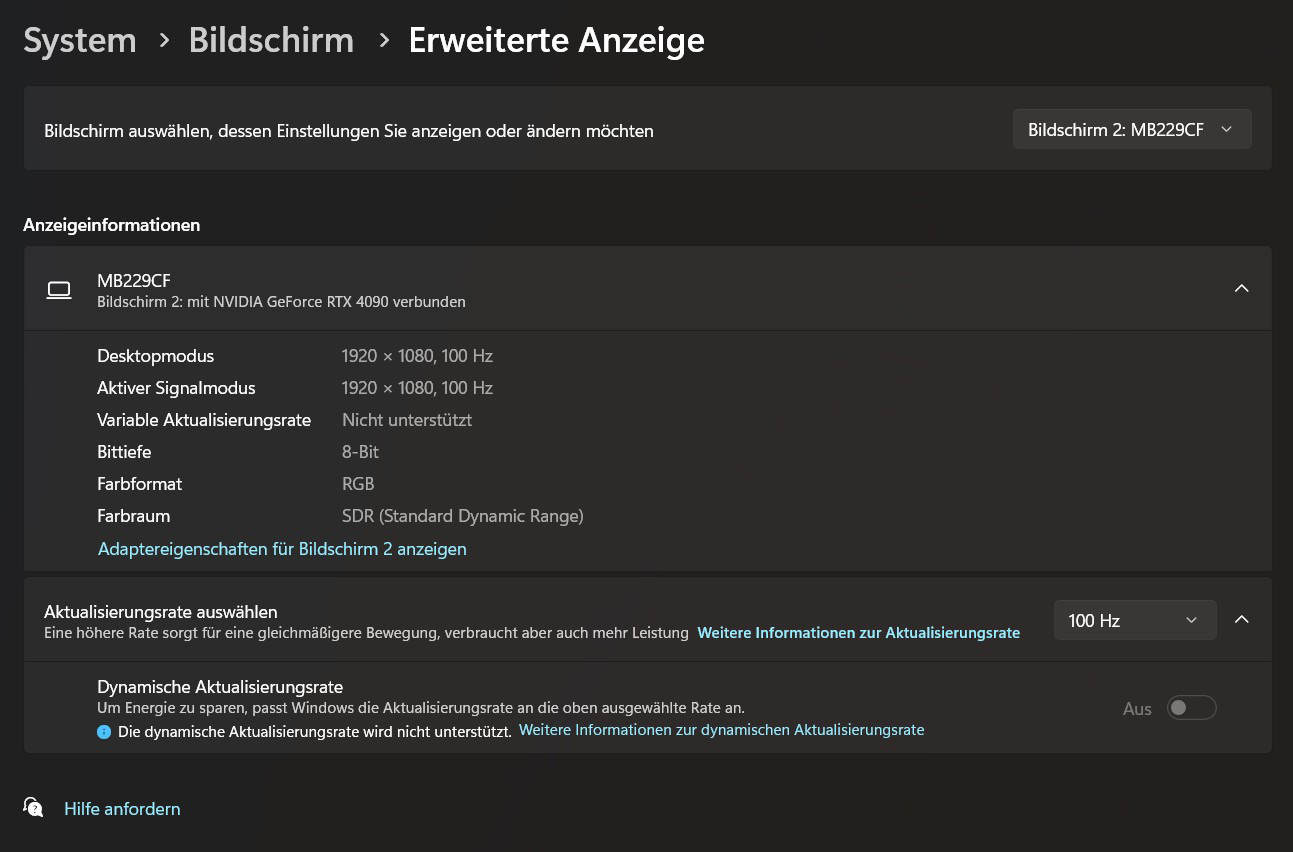Image resolution: width=1293 pixels, height=852 pixels.
Task: Click the Desktopmodus resolution value
Action: [417, 356]
